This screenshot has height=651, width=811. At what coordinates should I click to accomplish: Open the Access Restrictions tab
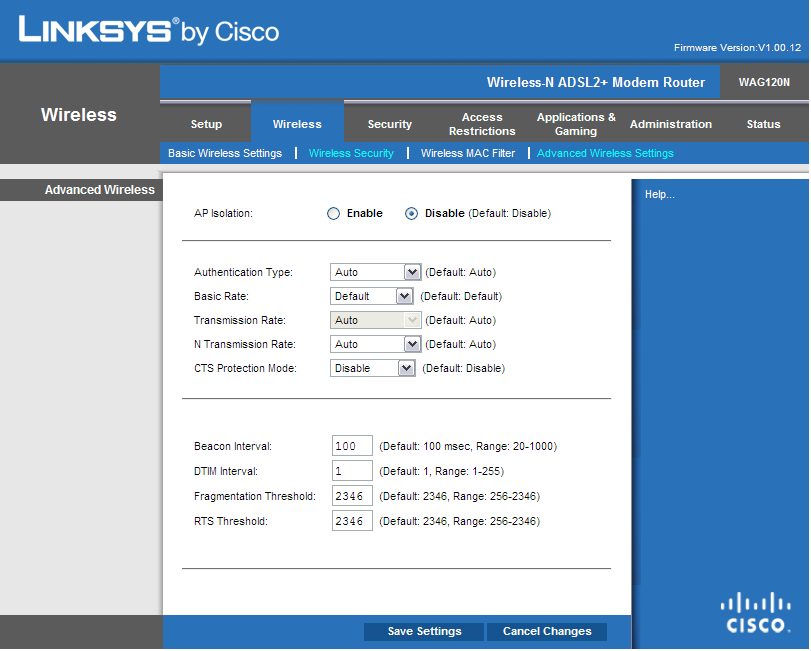(482, 124)
